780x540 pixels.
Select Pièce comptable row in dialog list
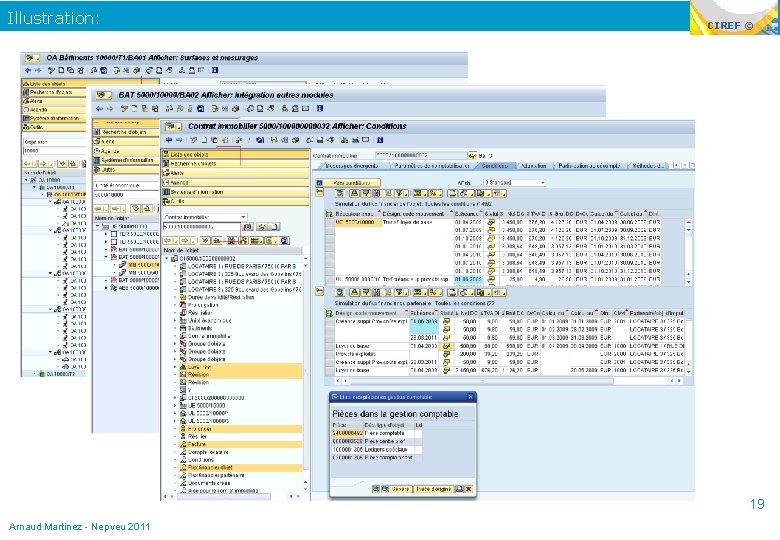pos(377,433)
